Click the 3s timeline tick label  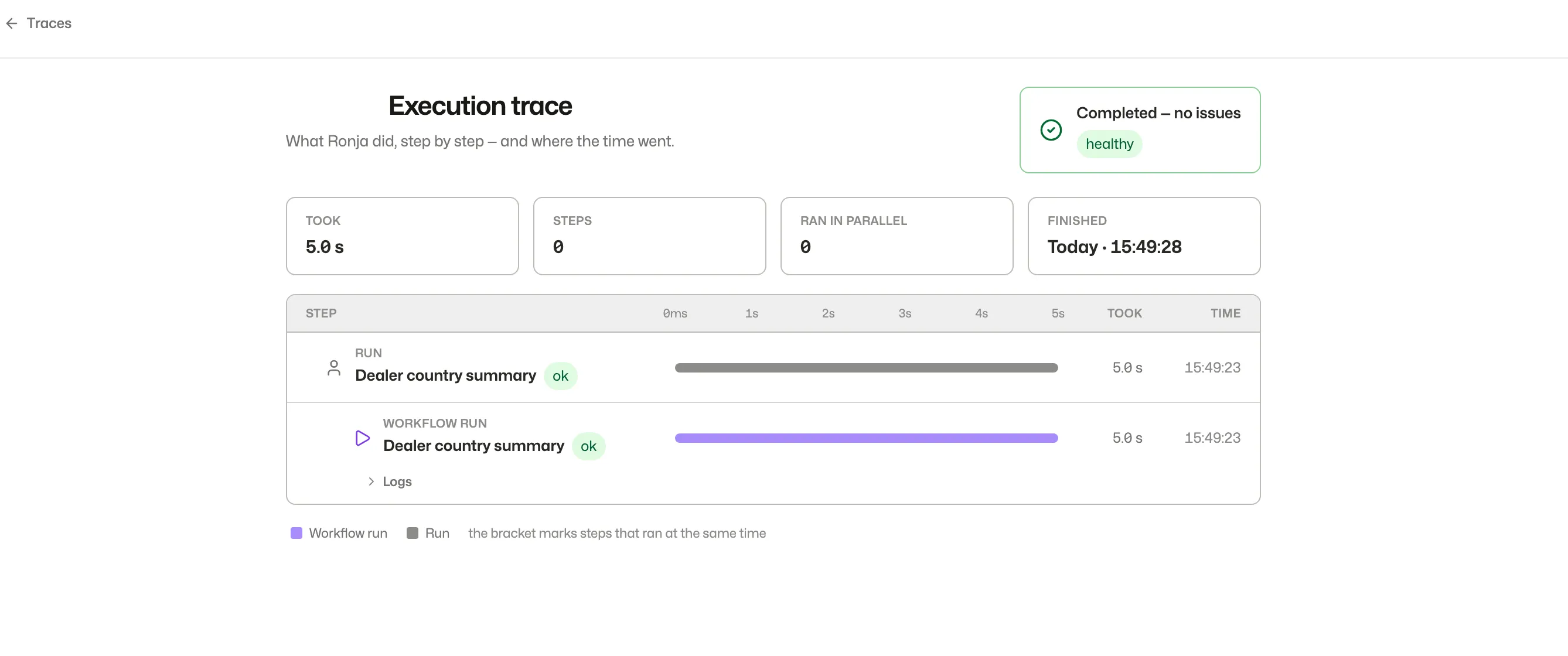tap(905, 313)
